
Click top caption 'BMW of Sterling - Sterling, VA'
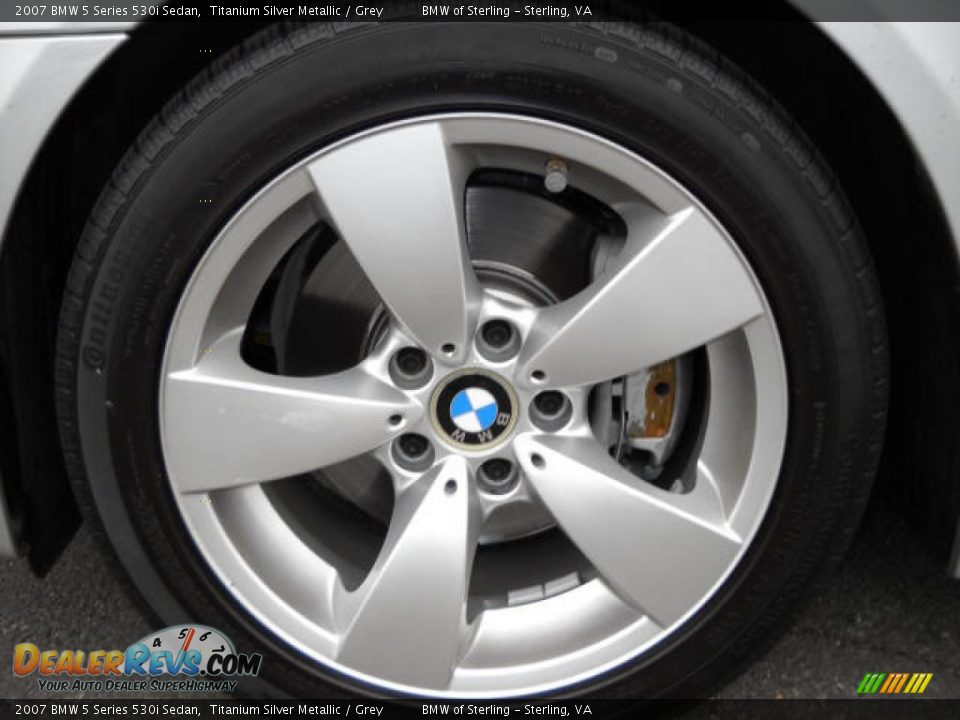pos(507,10)
